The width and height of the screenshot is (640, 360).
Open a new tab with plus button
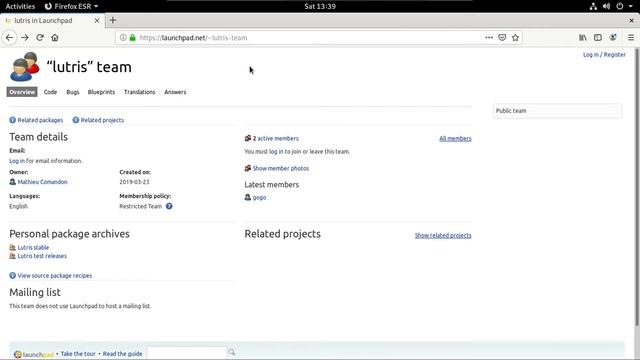[x=113, y=20]
